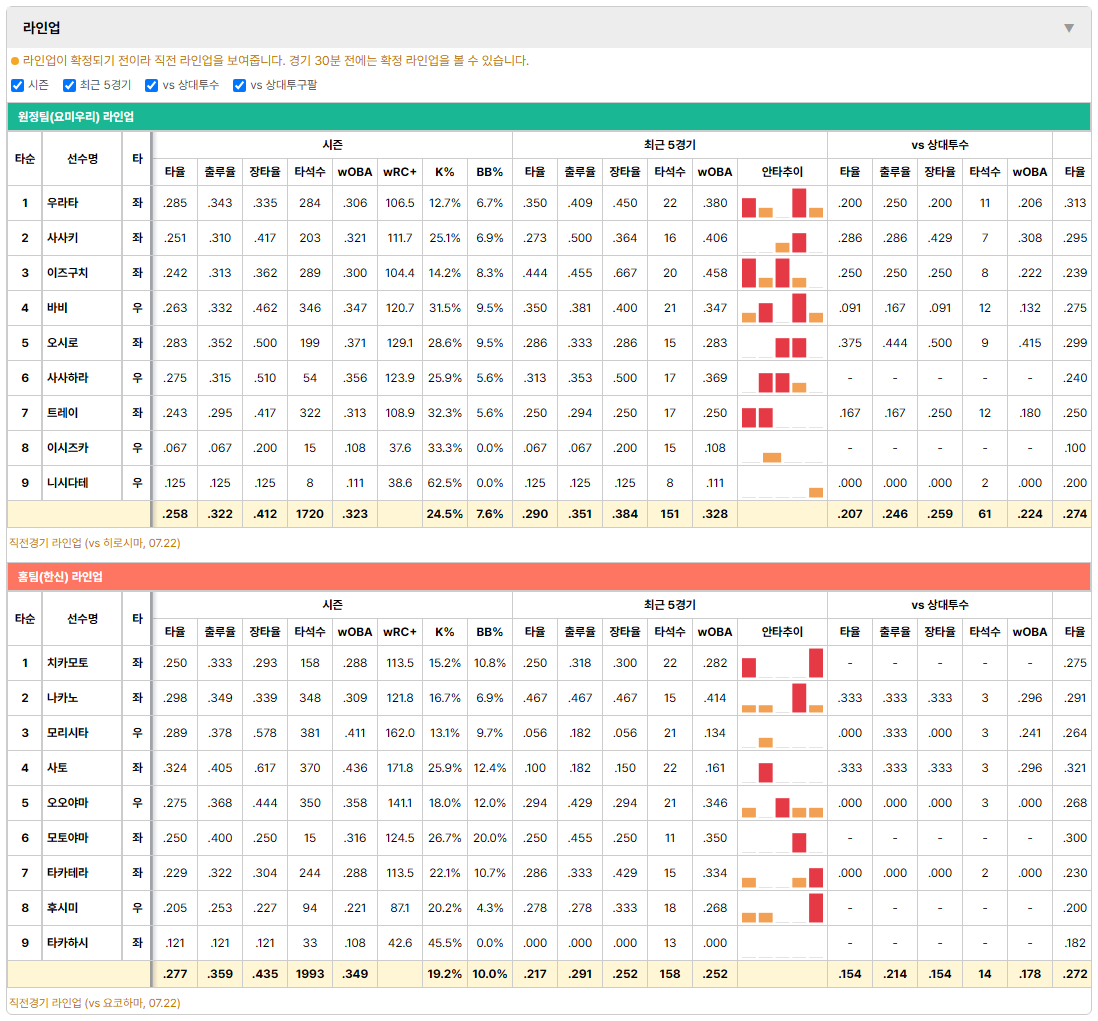Click 치카모토 hit trend bar chart
Viewport: 1098px width, 1021px height.
pyautogui.click(x=782, y=663)
